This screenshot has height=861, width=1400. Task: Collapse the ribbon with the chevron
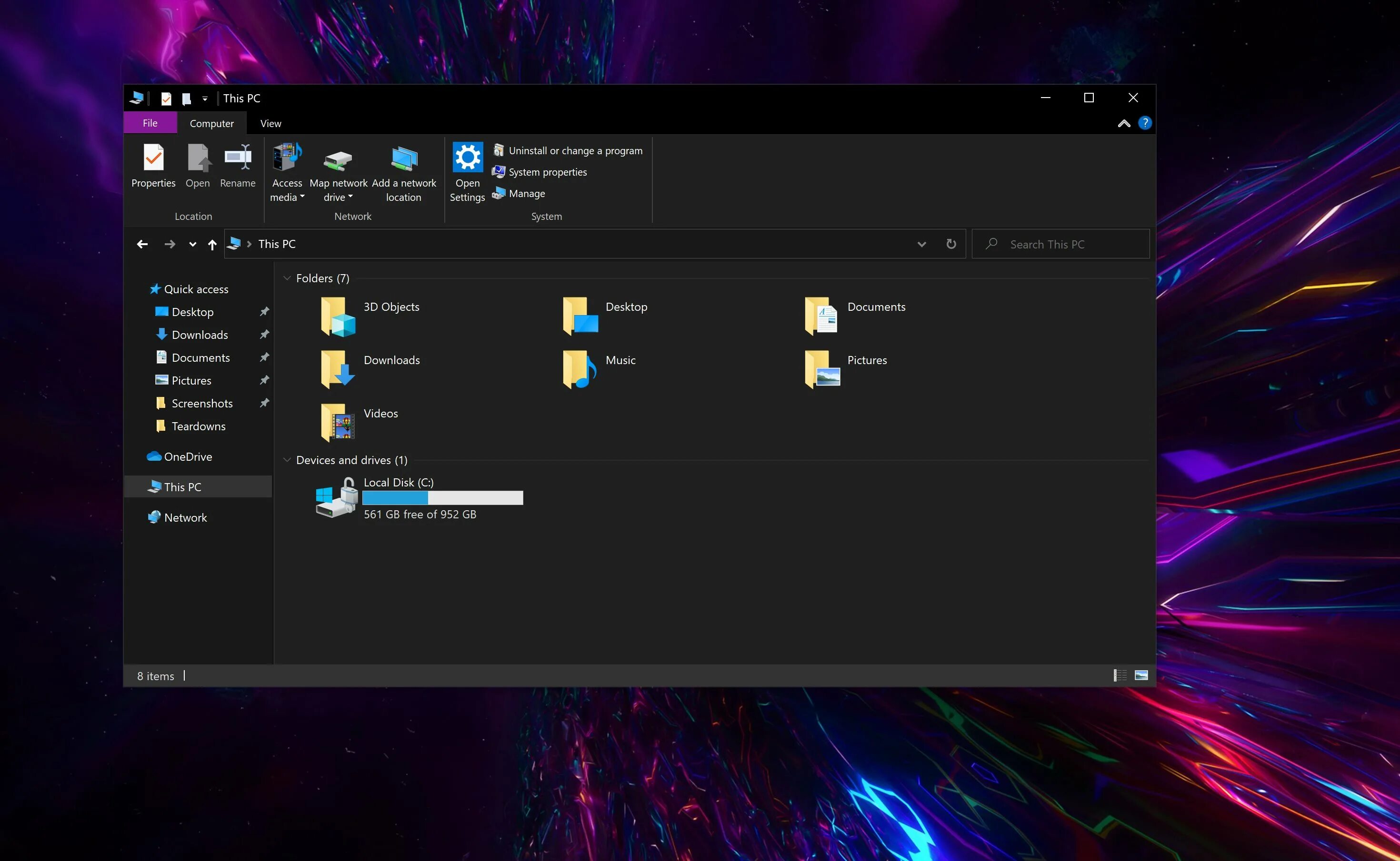(x=1123, y=124)
